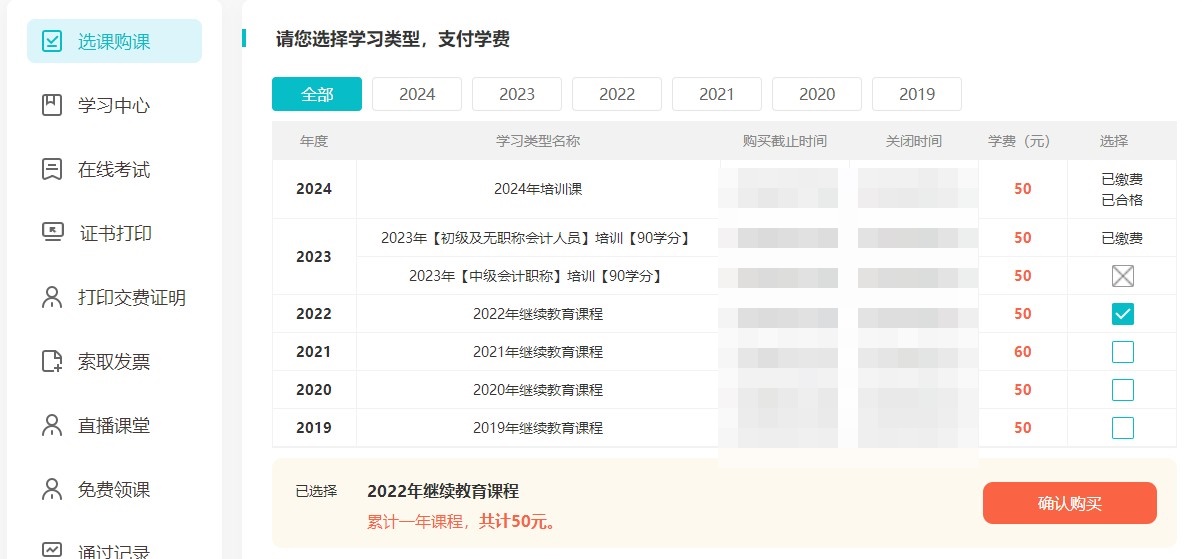Image resolution: width=1202 pixels, height=559 pixels.
Task: Switch to the 2022 tab
Action: click(x=617, y=94)
